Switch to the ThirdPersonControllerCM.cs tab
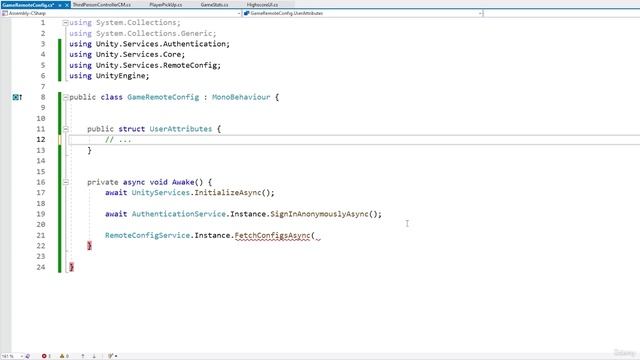The image size is (640, 360). click(x=102, y=5)
